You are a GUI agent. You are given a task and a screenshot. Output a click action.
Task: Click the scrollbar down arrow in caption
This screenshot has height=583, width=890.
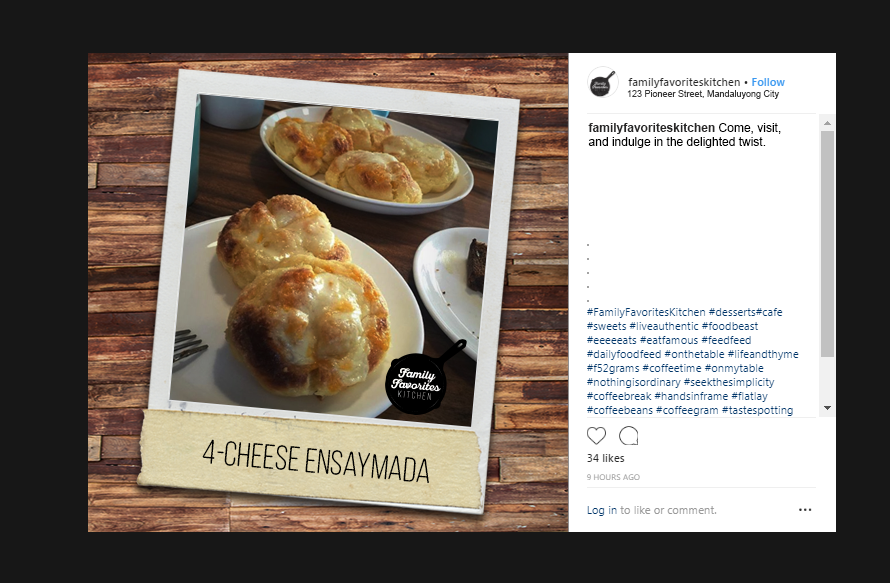tap(827, 408)
